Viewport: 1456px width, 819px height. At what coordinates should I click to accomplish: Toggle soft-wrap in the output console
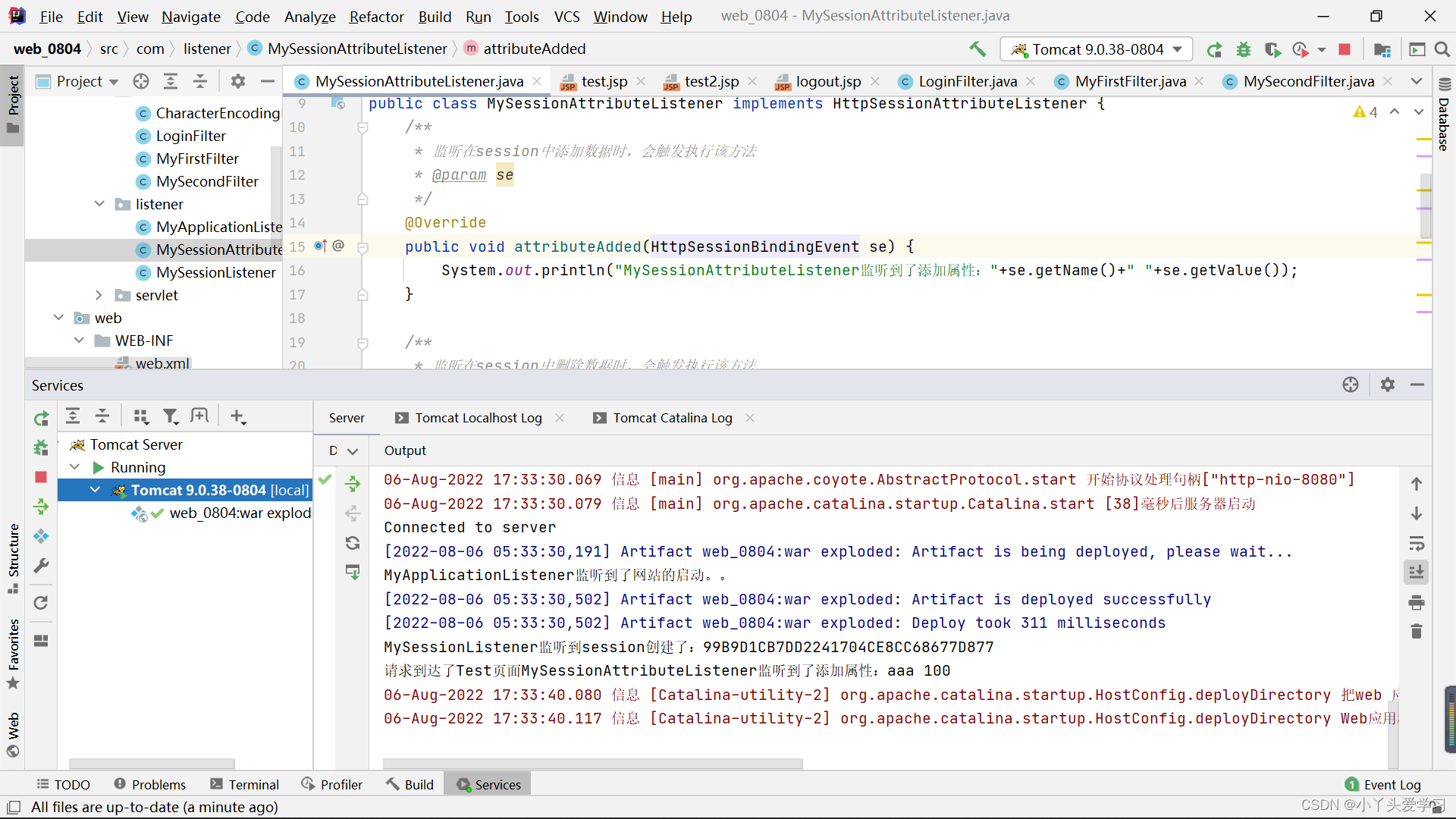point(1416,543)
